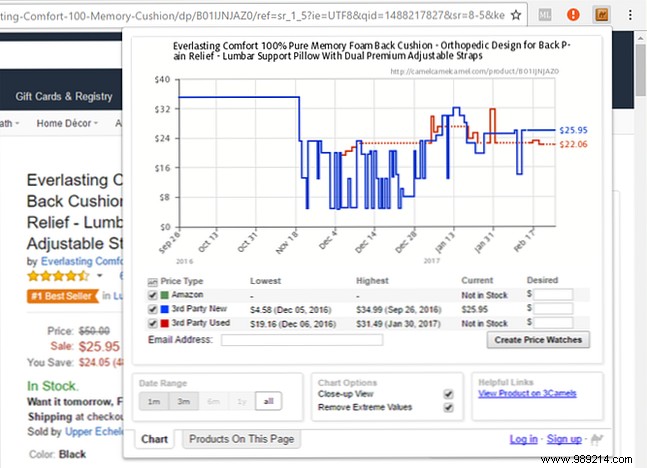This screenshot has height=468, width=647.
Task: Click the camel logo icon beside Sign up
Action: (x=598, y=439)
